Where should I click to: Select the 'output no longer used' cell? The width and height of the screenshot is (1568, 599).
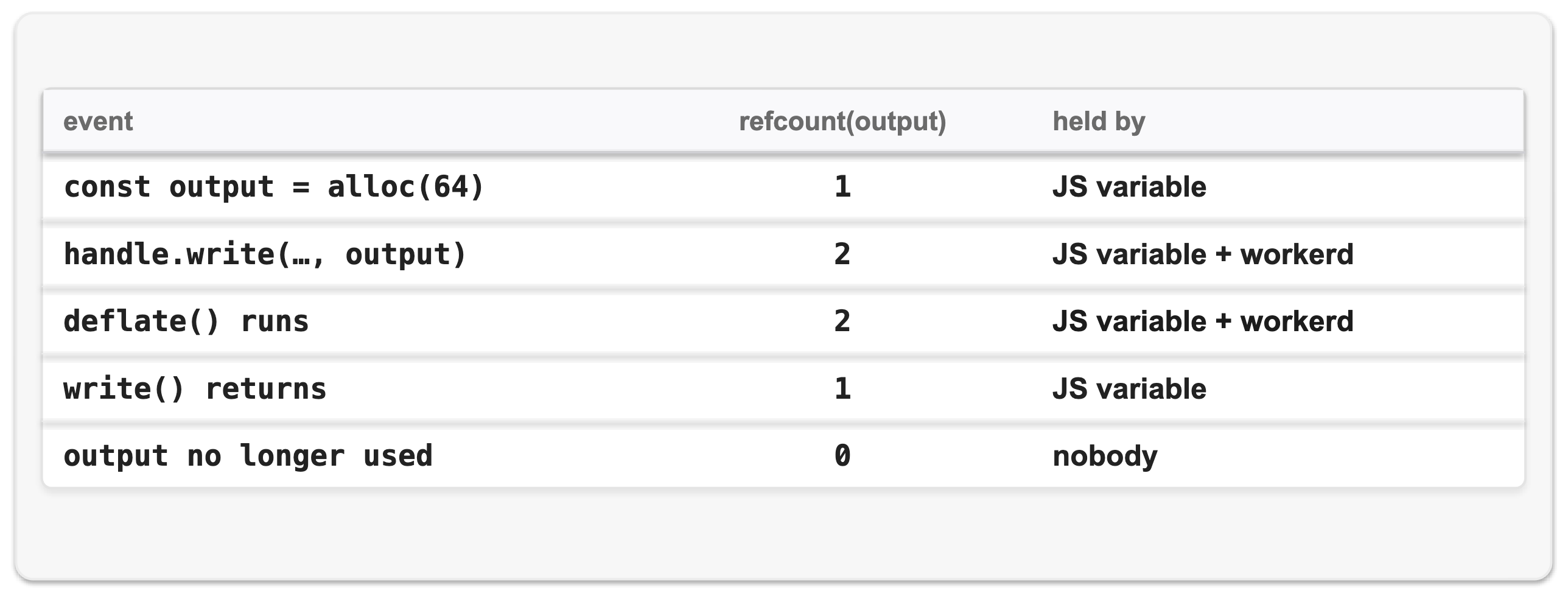[248, 456]
